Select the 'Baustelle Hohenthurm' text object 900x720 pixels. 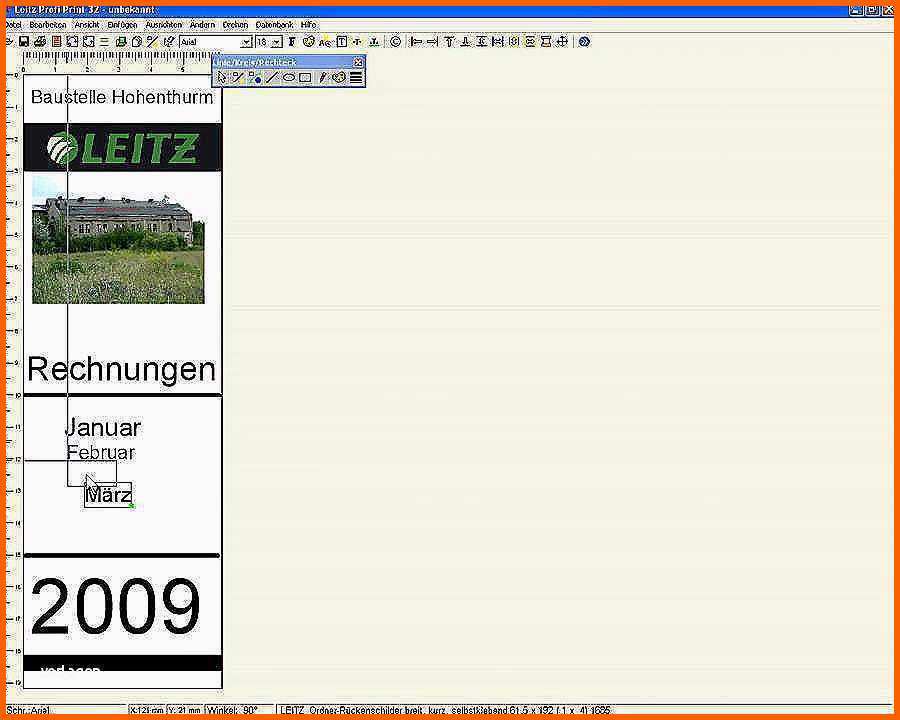click(122, 97)
